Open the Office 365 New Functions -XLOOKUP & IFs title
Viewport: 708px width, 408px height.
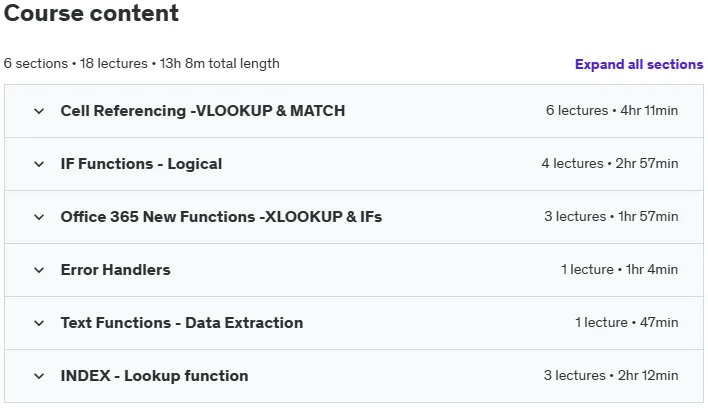(221, 217)
